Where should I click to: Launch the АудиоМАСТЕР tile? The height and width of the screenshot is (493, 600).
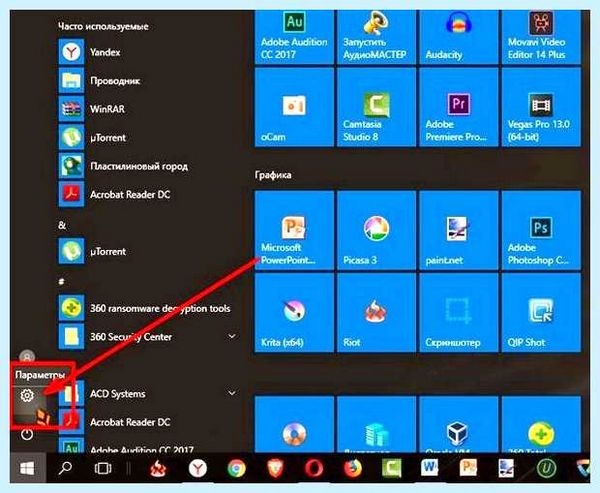pos(376,37)
